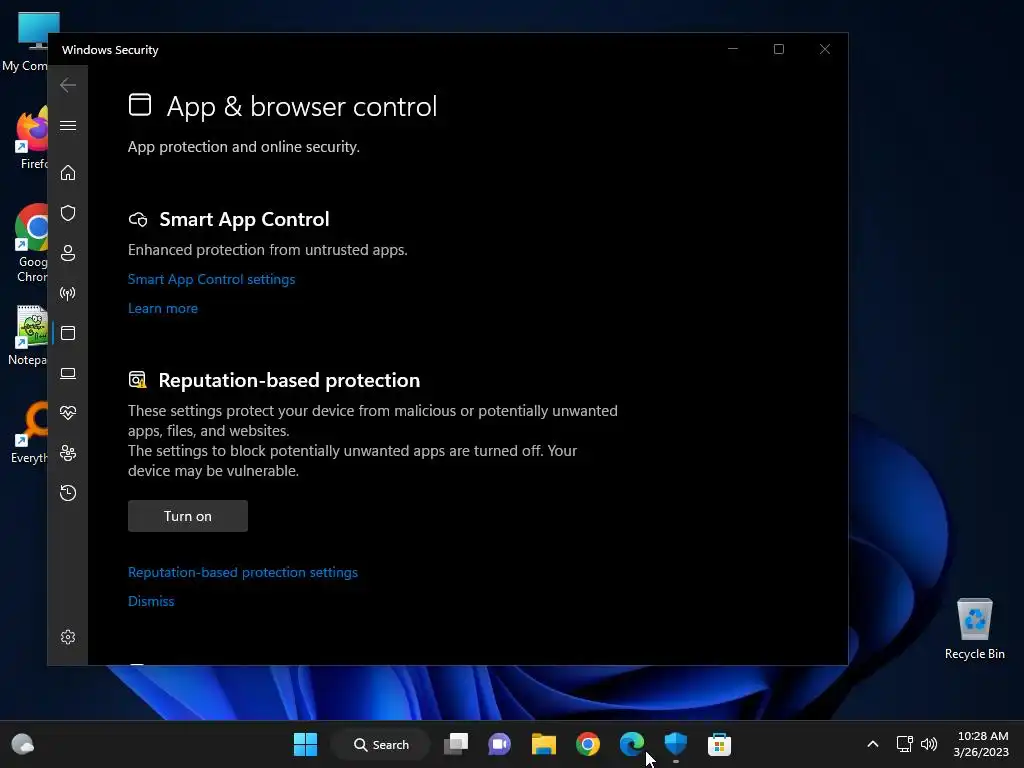Click the taskbar Search box
1024x768 pixels.
pyautogui.click(x=381, y=744)
